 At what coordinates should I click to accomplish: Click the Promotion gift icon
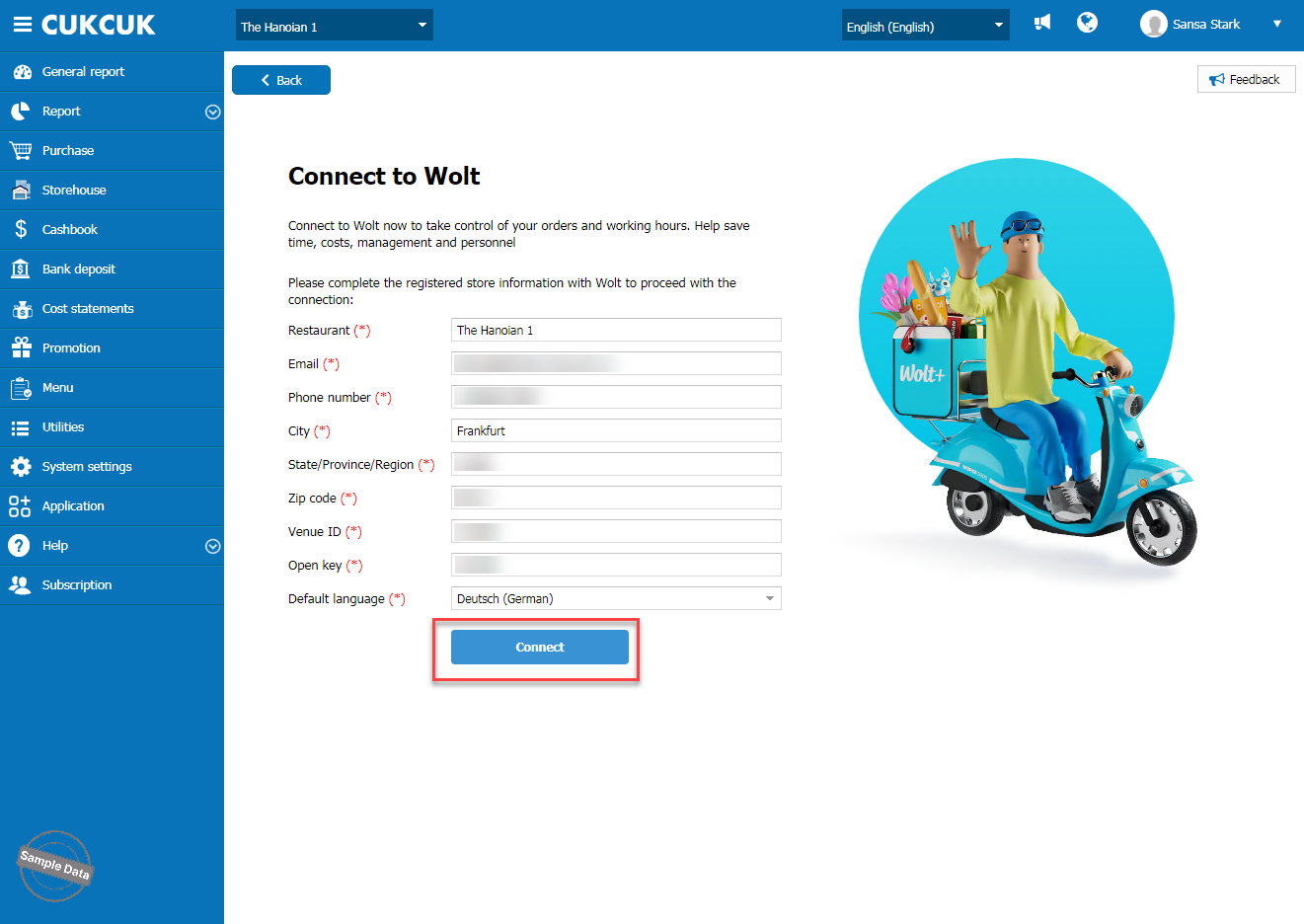[x=21, y=347]
